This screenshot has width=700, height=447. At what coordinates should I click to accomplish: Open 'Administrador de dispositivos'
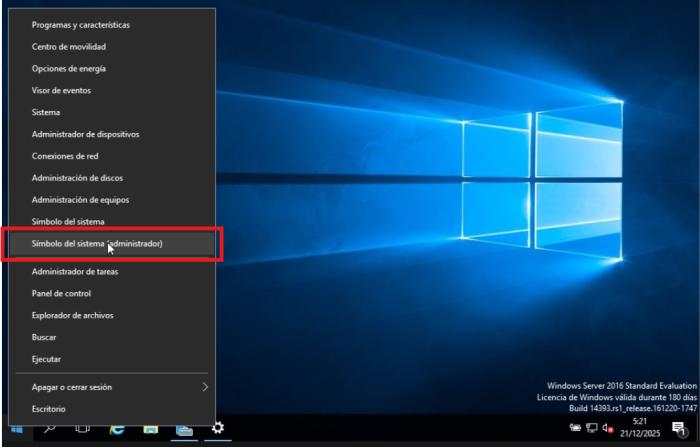click(85, 133)
